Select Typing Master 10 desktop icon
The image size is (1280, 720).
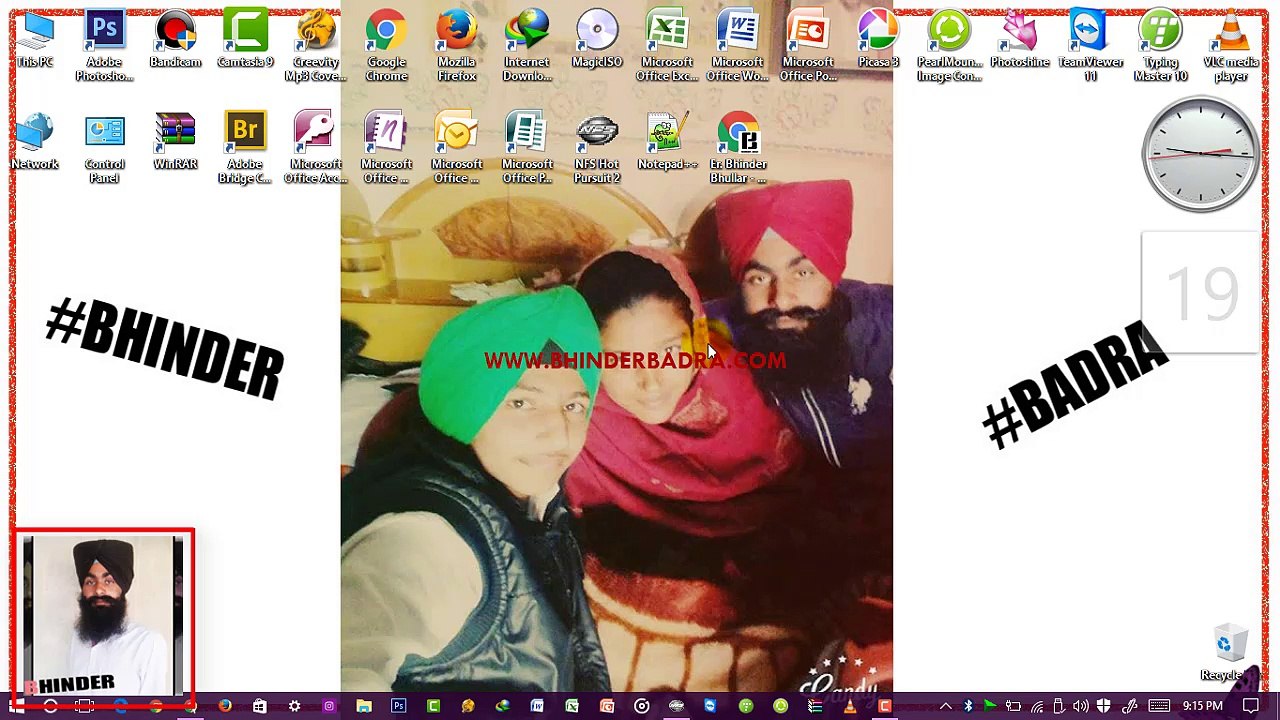(x=1160, y=46)
